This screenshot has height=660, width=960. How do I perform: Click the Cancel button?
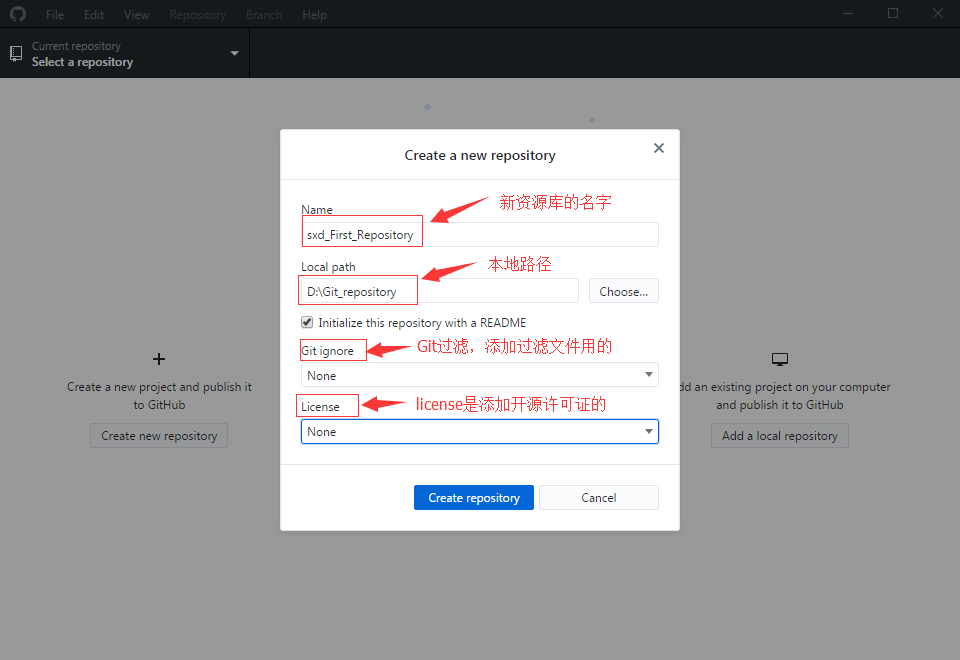(599, 498)
